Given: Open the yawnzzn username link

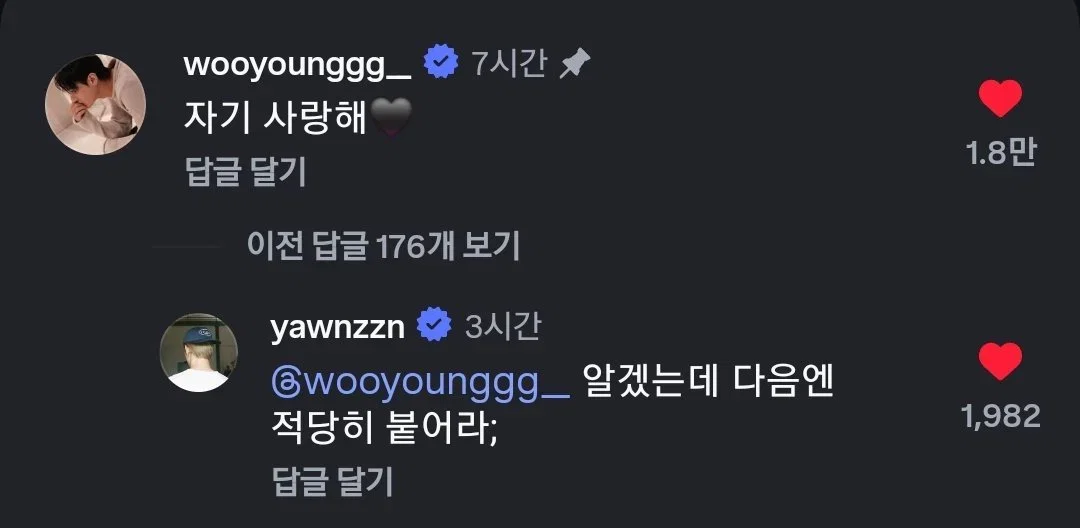Looking at the screenshot, I should click(x=338, y=328).
